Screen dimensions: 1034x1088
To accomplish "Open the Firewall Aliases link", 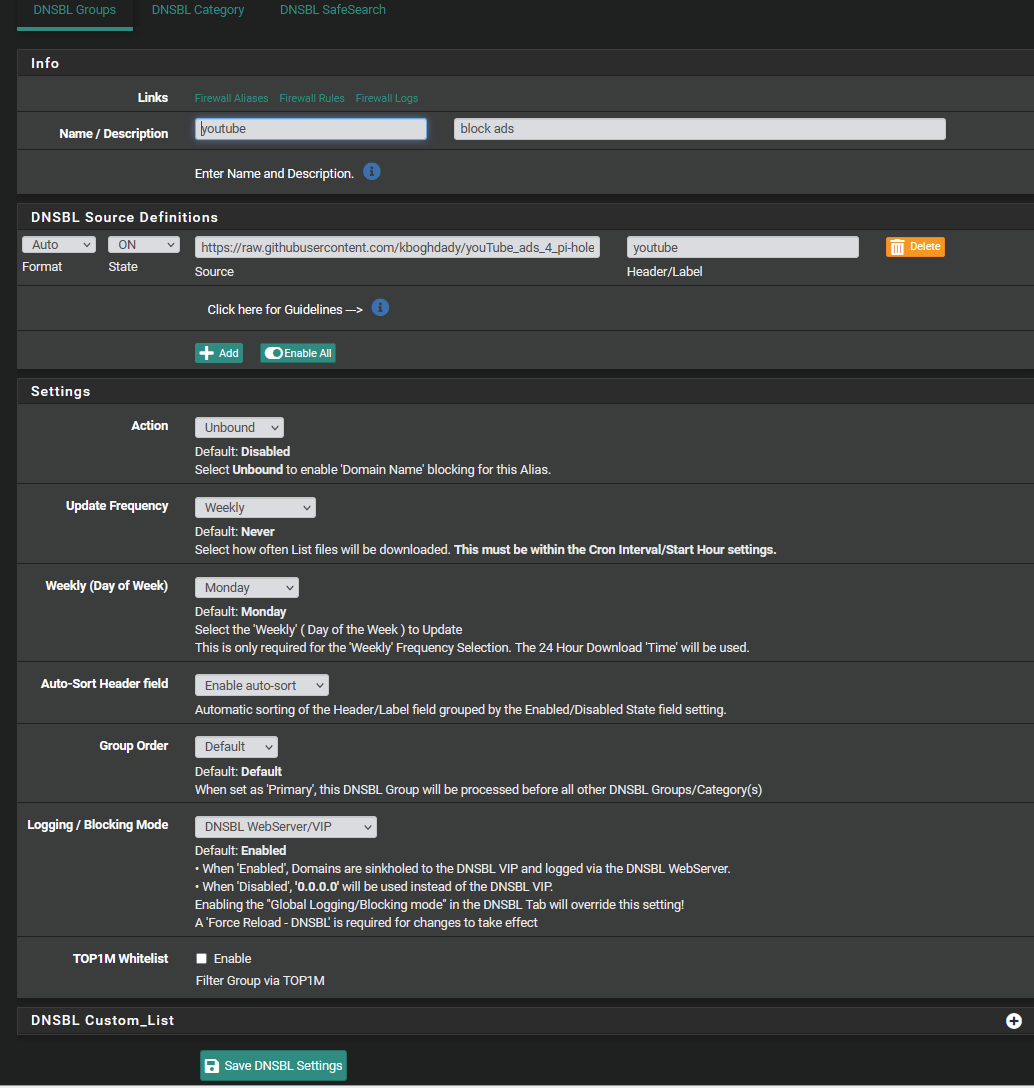I will 231,99.
